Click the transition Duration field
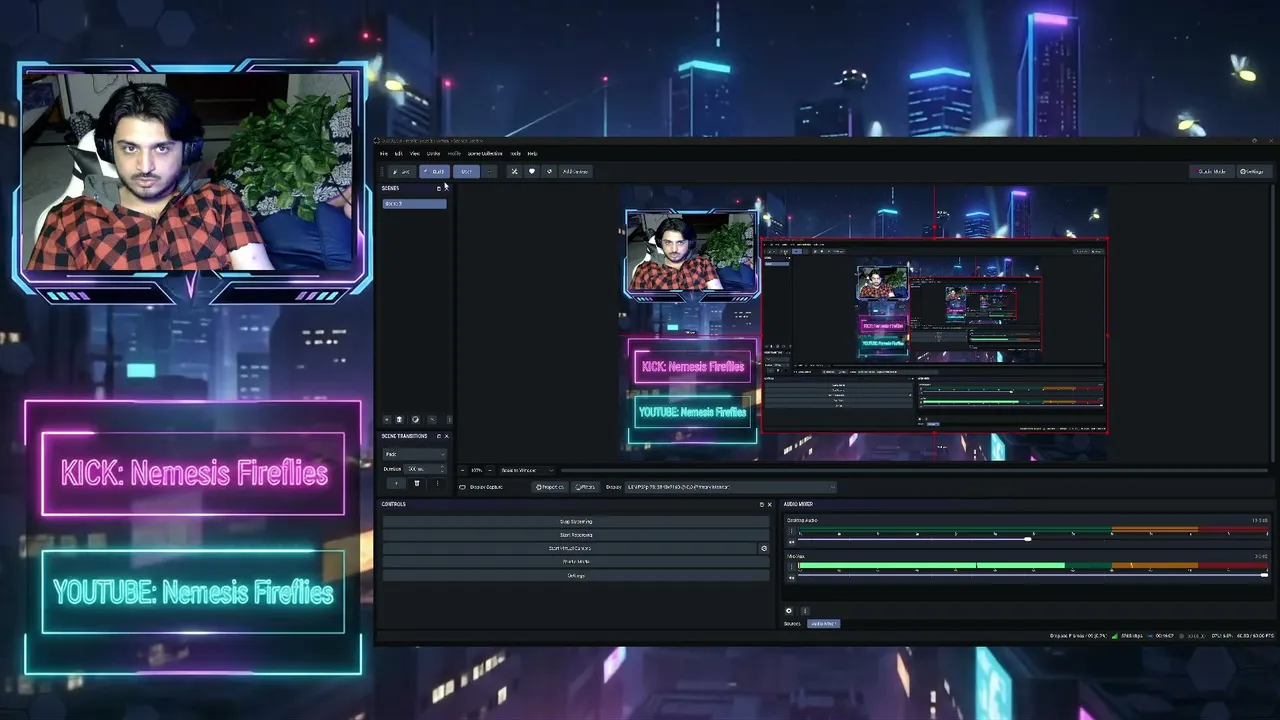Screen dimensions: 1280x720 pos(427,469)
